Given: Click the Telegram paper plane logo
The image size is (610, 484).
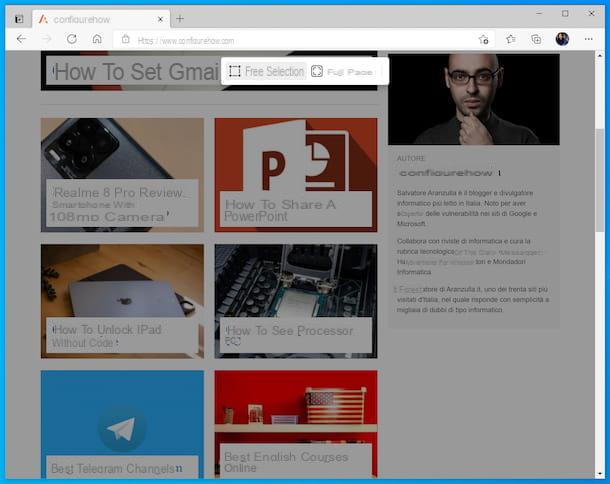Looking at the screenshot, I should point(122,428).
